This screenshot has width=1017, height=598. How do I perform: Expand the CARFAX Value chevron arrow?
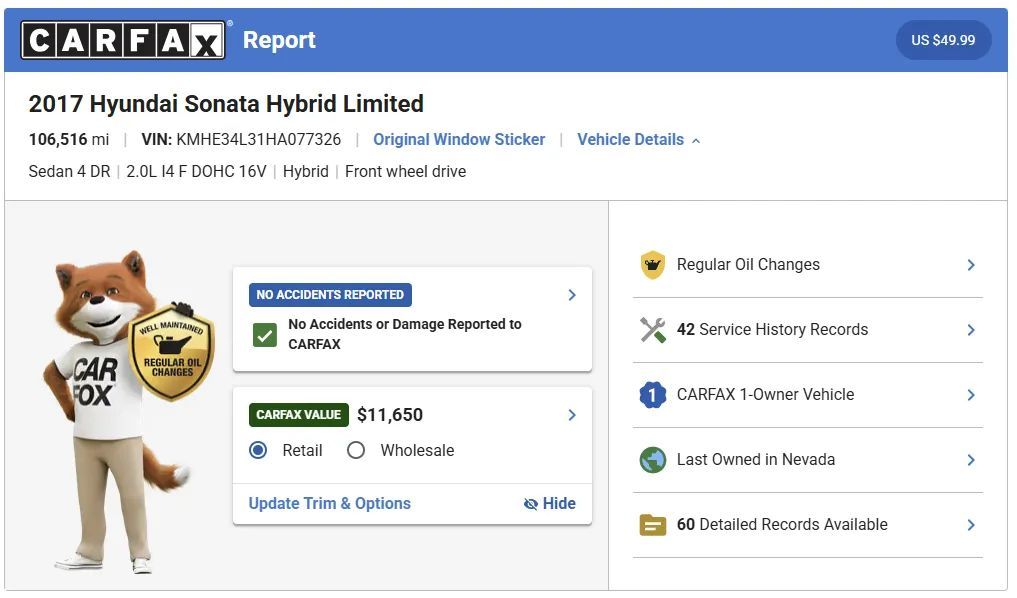[572, 415]
